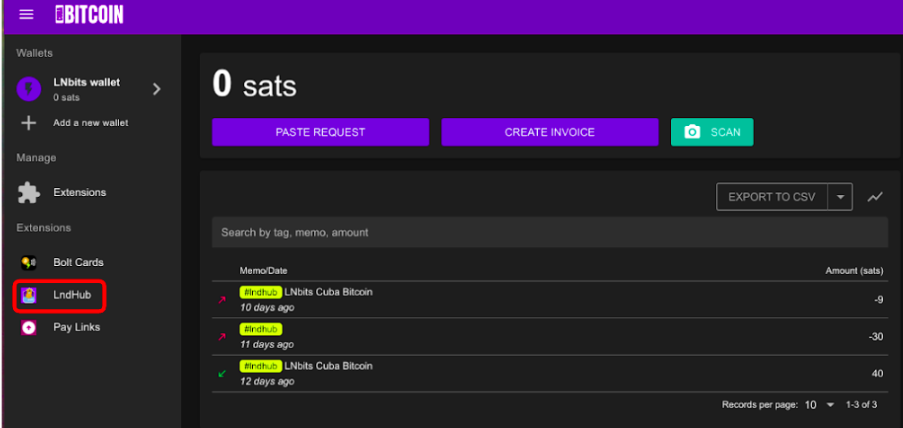Click '1-3 of 3' pagination text

(x=862, y=405)
